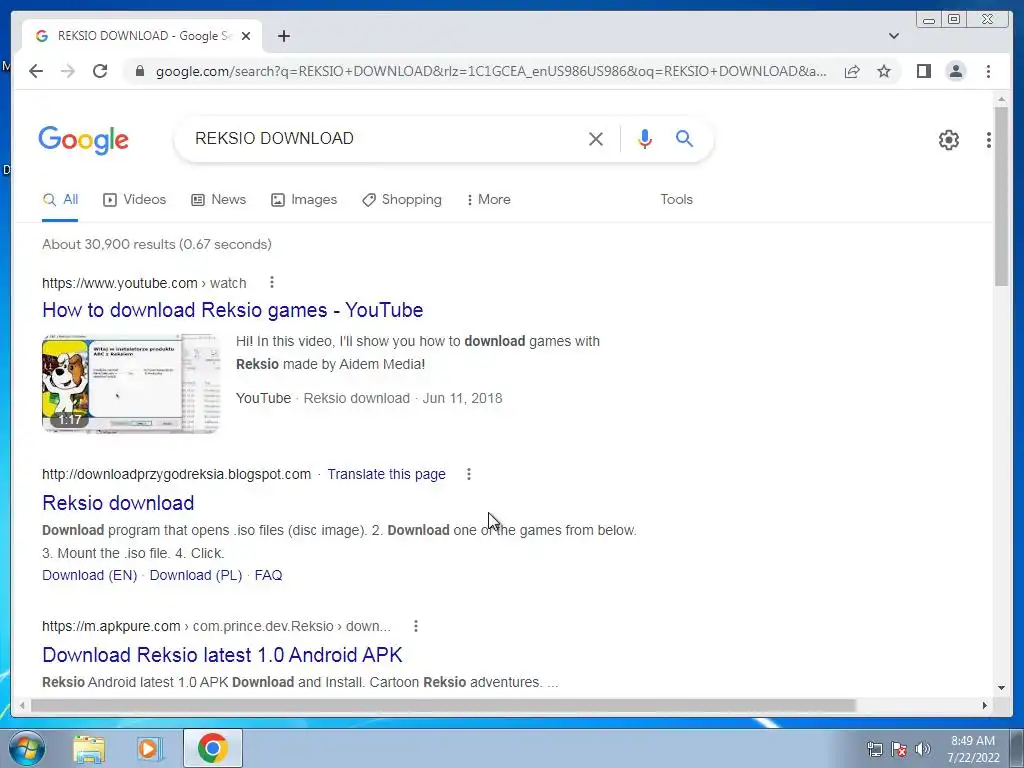This screenshot has width=1024, height=768.
Task: Click the m.apkpure.com result URL text
Action: point(216,626)
